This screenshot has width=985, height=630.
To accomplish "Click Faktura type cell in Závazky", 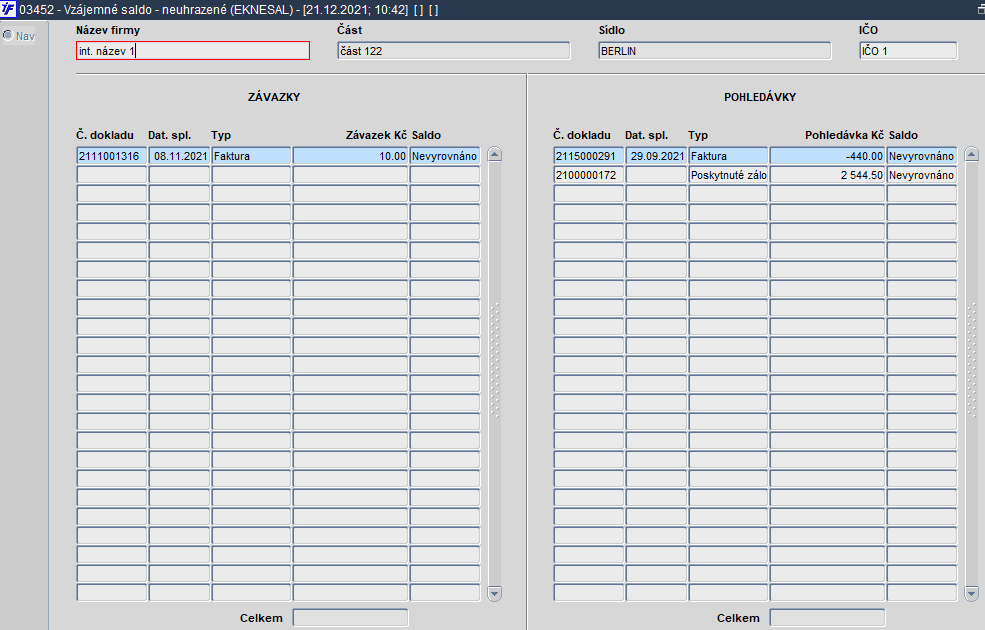I will 251,156.
